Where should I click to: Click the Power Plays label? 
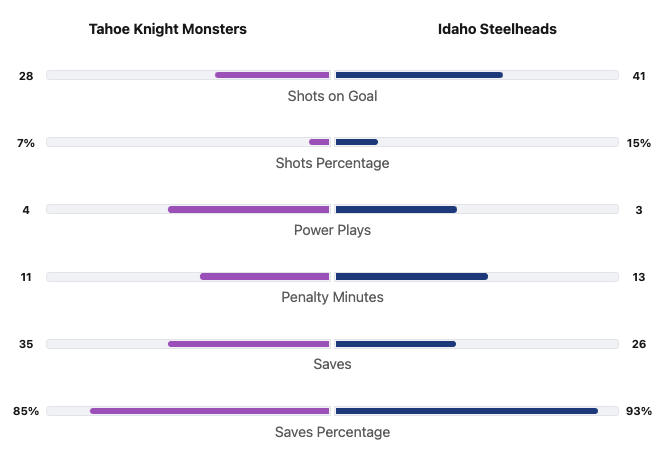coord(332,230)
